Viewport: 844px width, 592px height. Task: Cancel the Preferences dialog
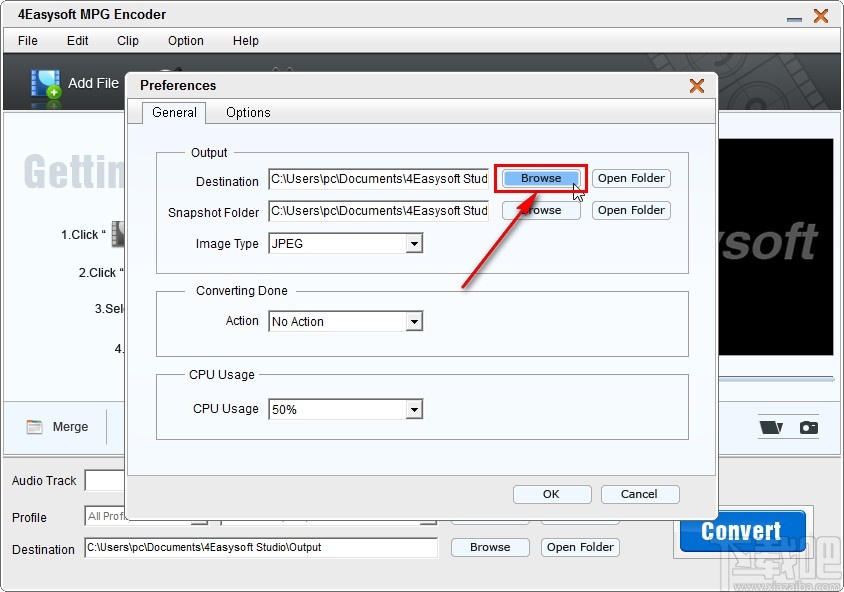pos(639,494)
